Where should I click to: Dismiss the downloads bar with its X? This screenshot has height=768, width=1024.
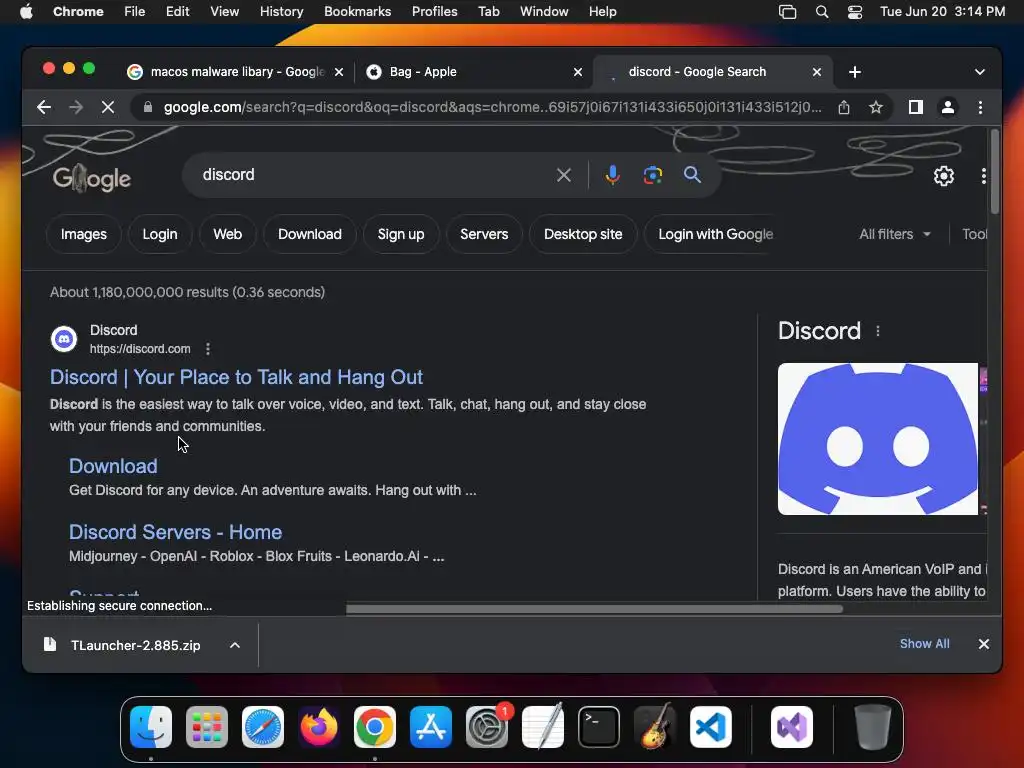984,644
